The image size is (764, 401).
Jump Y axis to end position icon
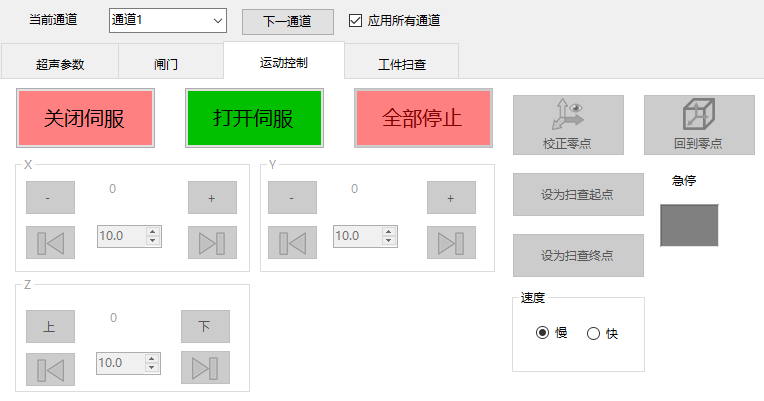pyautogui.click(x=451, y=242)
